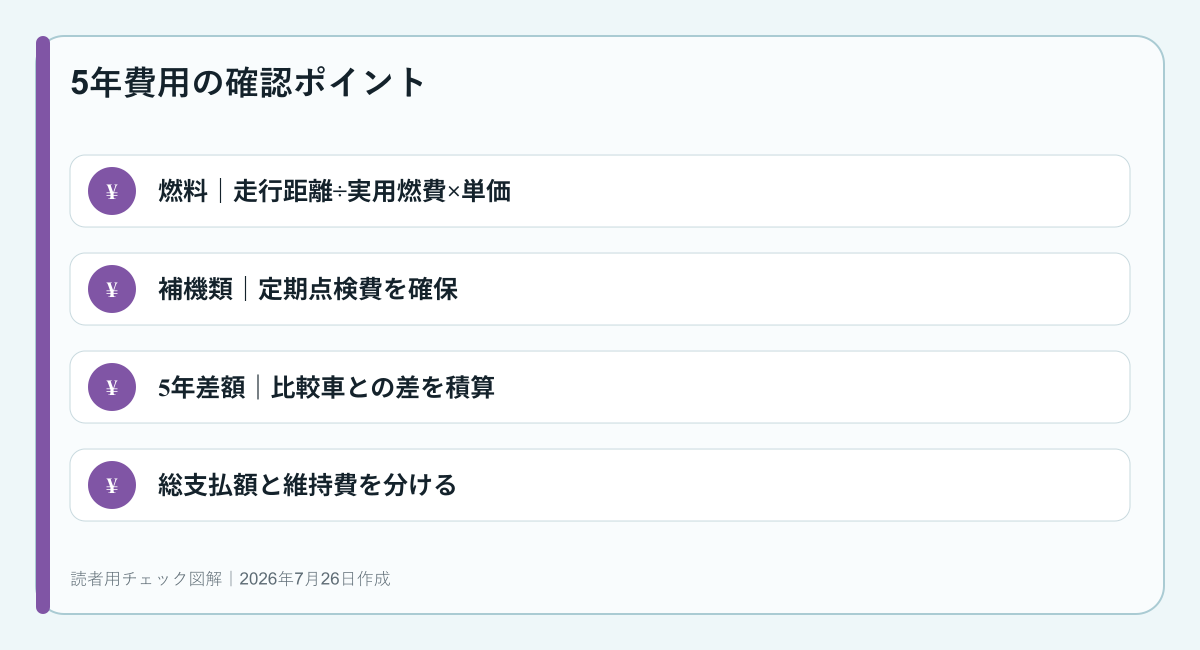Select the 比較車との差を積算 text

coord(383,387)
